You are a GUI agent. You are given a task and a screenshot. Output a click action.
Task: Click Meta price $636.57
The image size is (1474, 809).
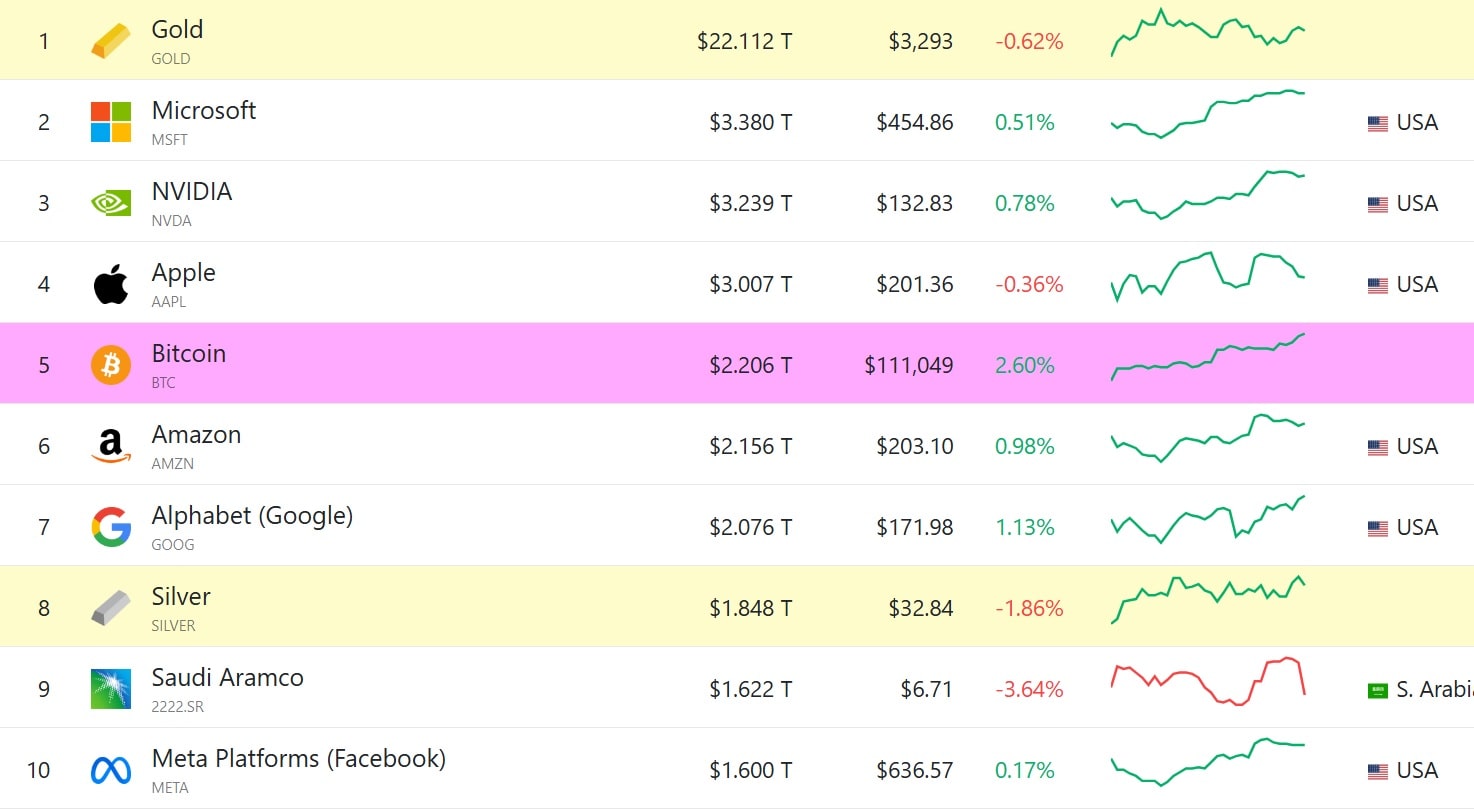(x=915, y=771)
